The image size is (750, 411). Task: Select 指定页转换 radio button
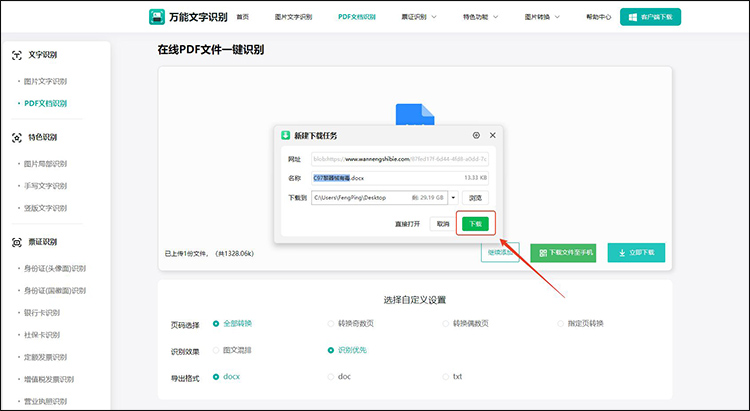560,324
